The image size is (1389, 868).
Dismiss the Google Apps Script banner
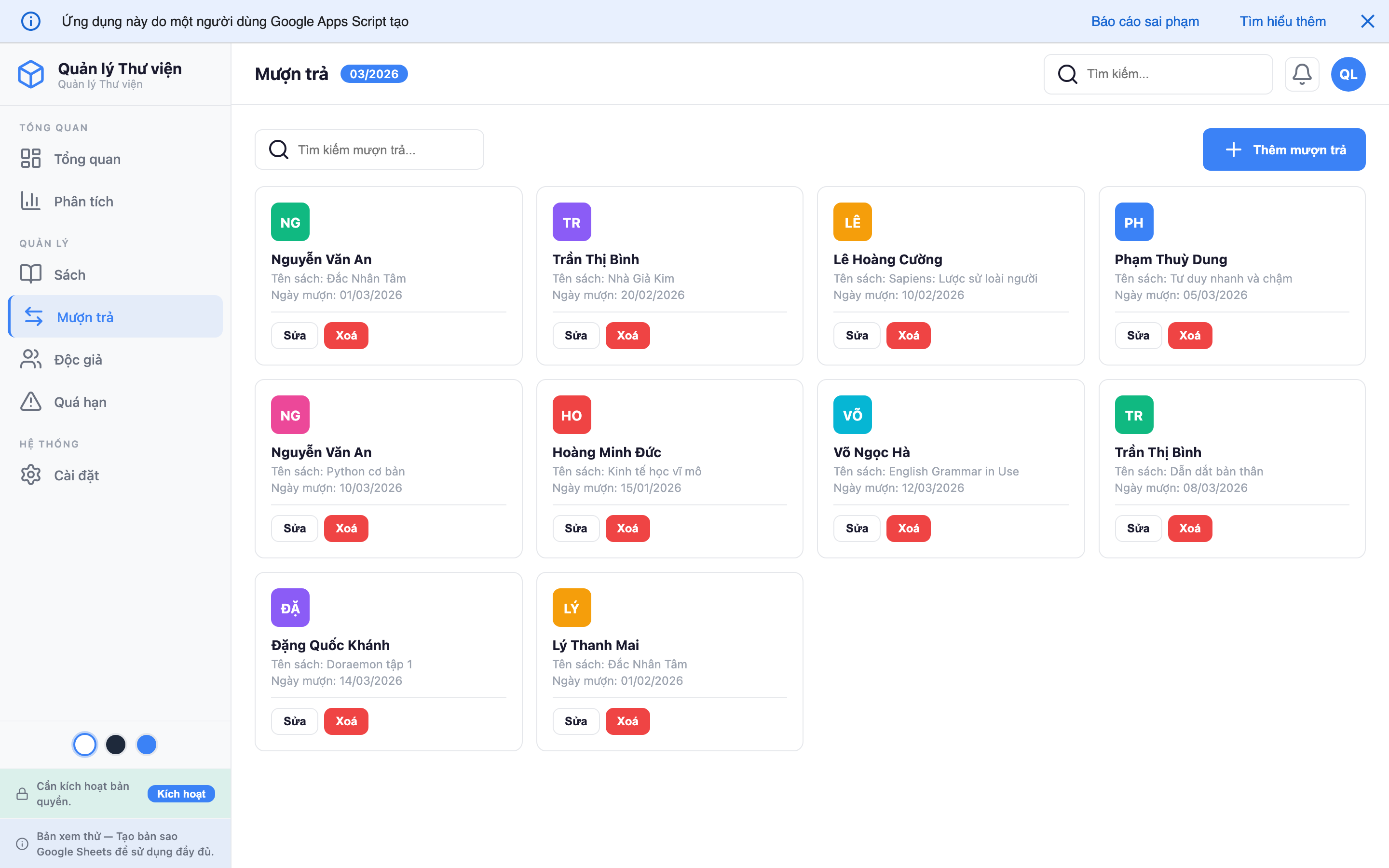point(1367,21)
